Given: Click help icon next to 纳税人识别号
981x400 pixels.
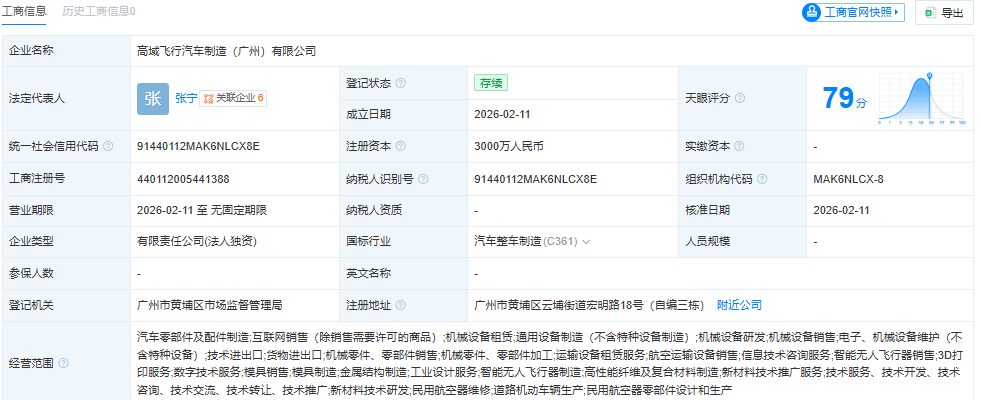Looking at the screenshot, I should click(423, 179).
